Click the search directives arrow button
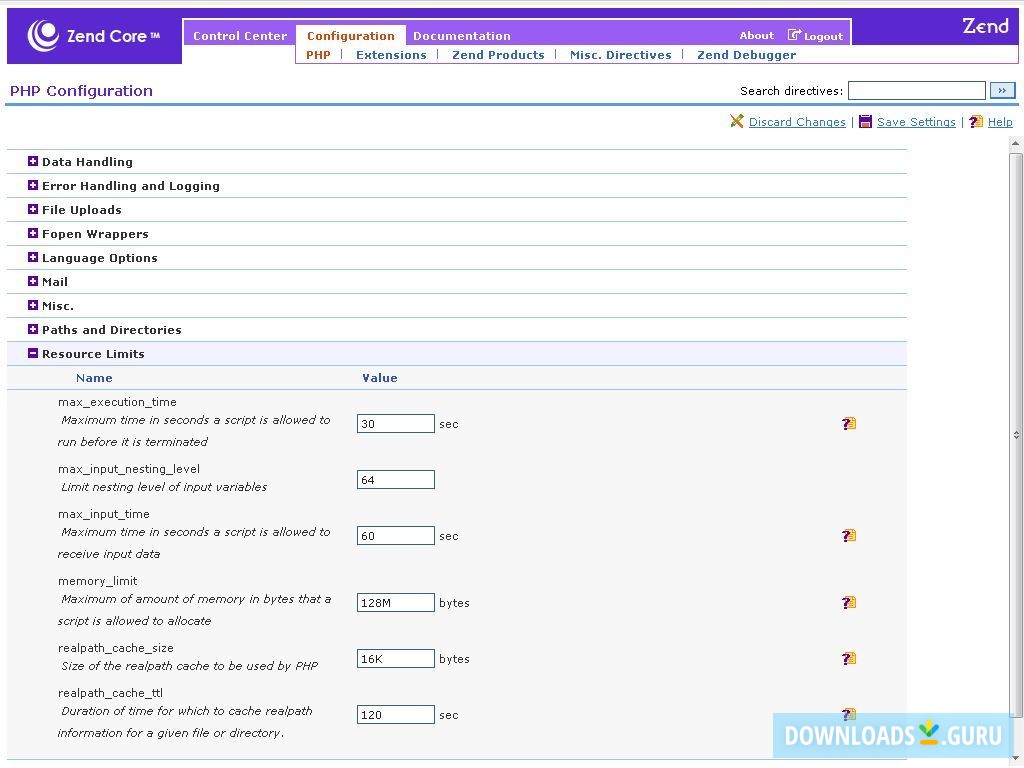 [x=1001, y=90]
